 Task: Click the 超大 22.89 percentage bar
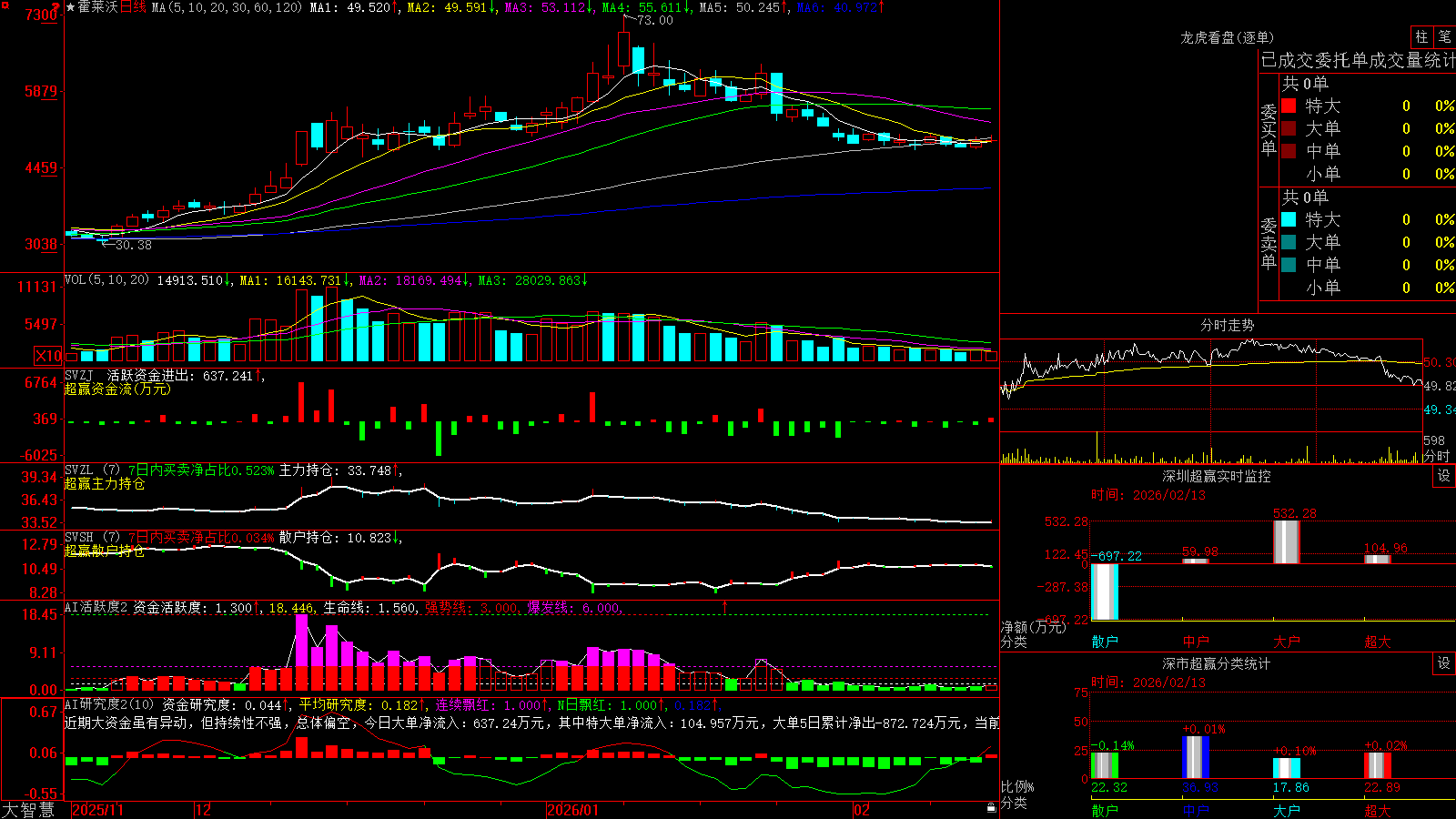click(1378, 764)
